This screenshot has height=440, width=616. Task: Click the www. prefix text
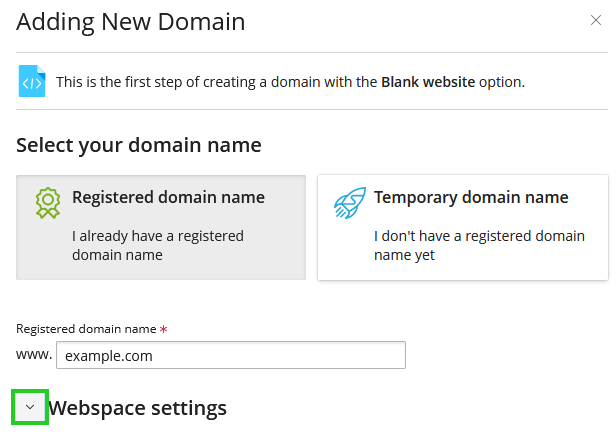[34, 354]
